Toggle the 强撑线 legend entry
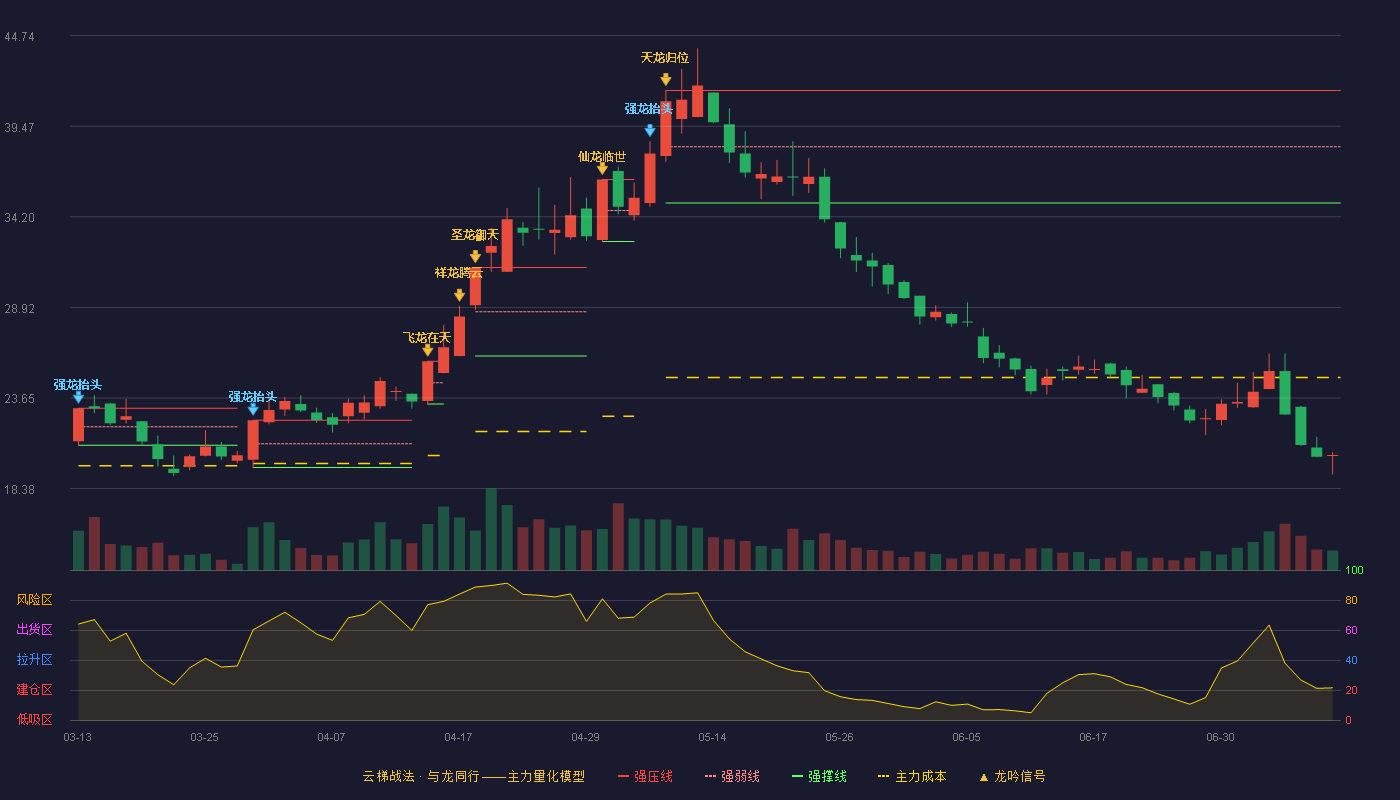Viewport: 1400px width, 800px height. (819, 776)
